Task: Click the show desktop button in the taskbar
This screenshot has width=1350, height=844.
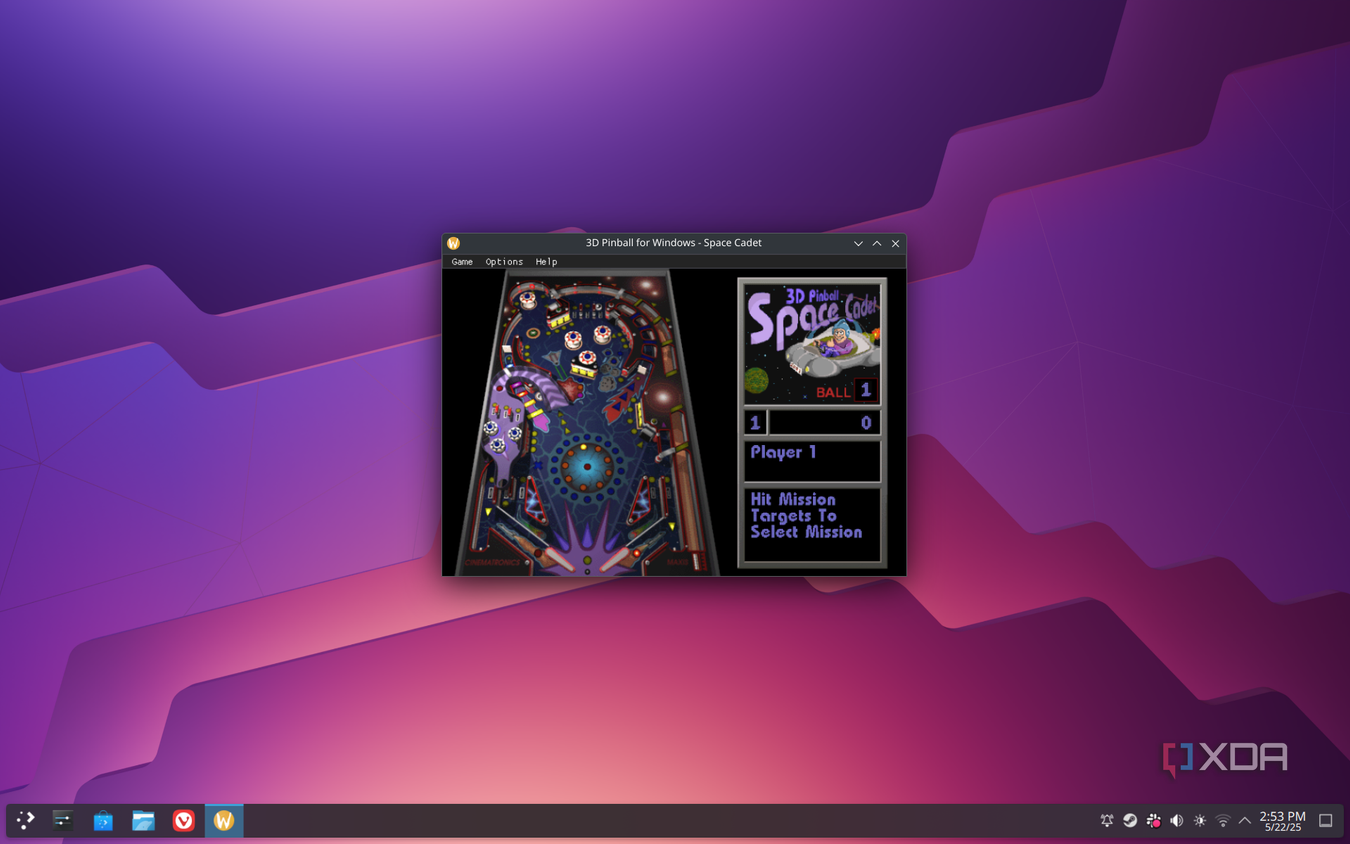Action: tap(1326, 821)
